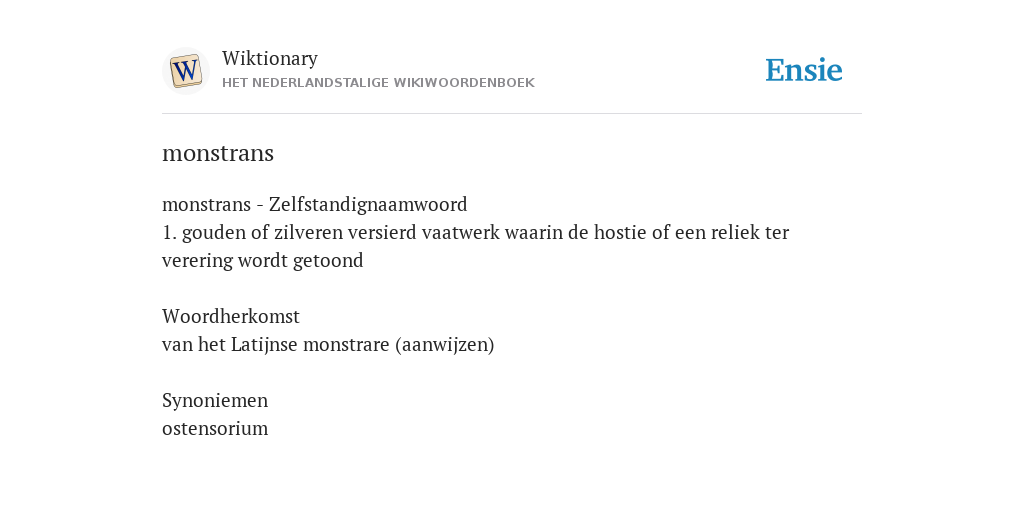
Task: Click the word Latijnse in etymology
Action: tap(264, 345)
